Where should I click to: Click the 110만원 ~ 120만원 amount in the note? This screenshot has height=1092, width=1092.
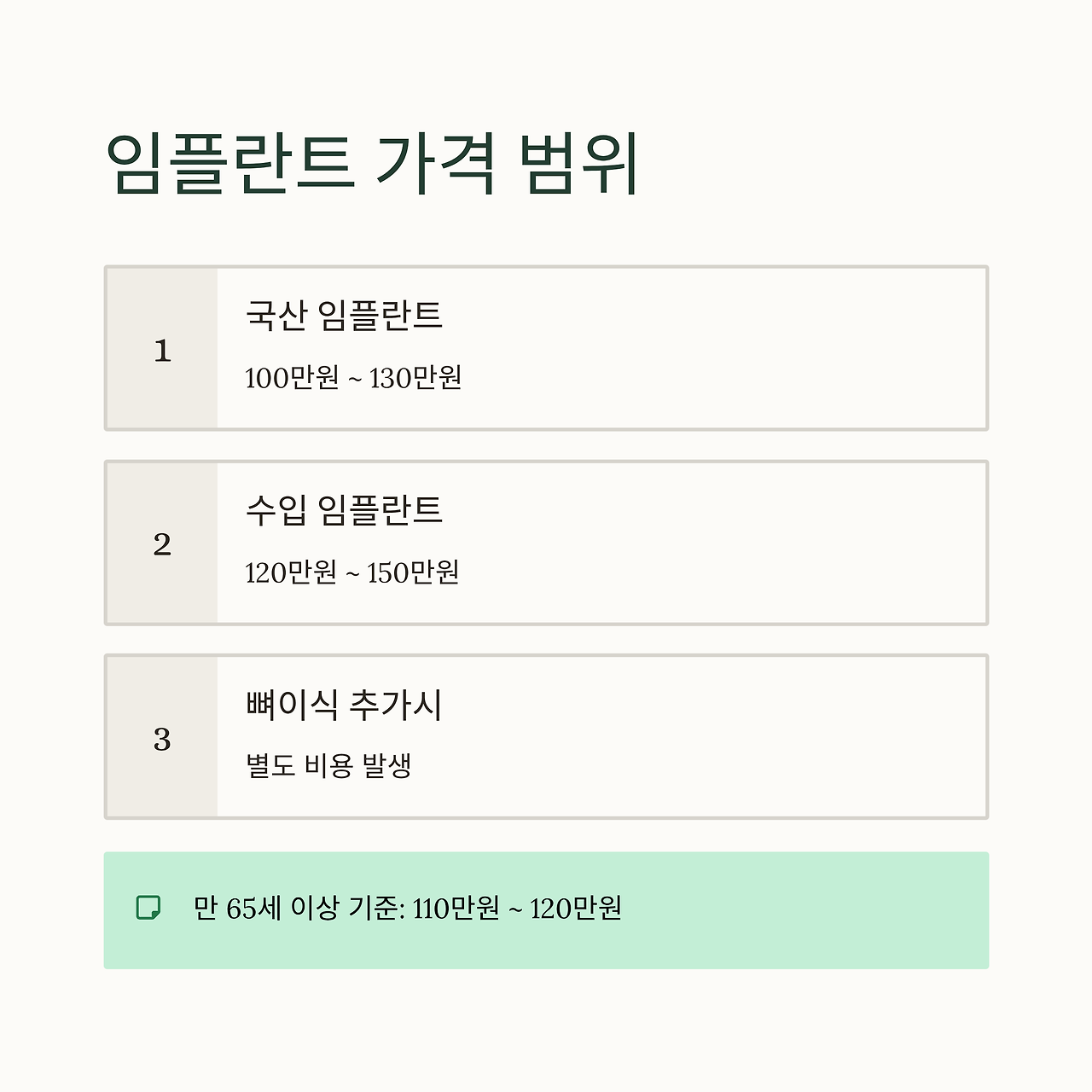pyautogui.click(x=517, y=908)
